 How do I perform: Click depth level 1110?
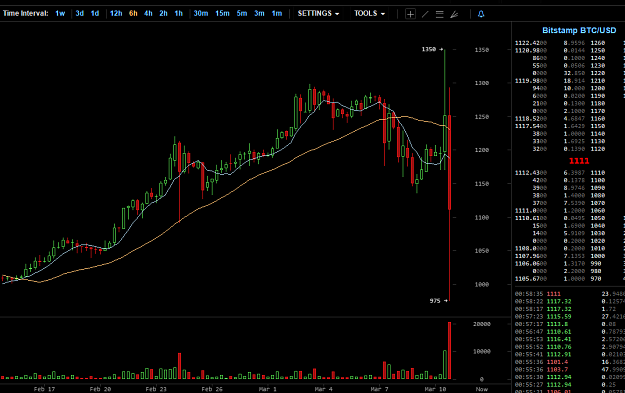point(598,173)
